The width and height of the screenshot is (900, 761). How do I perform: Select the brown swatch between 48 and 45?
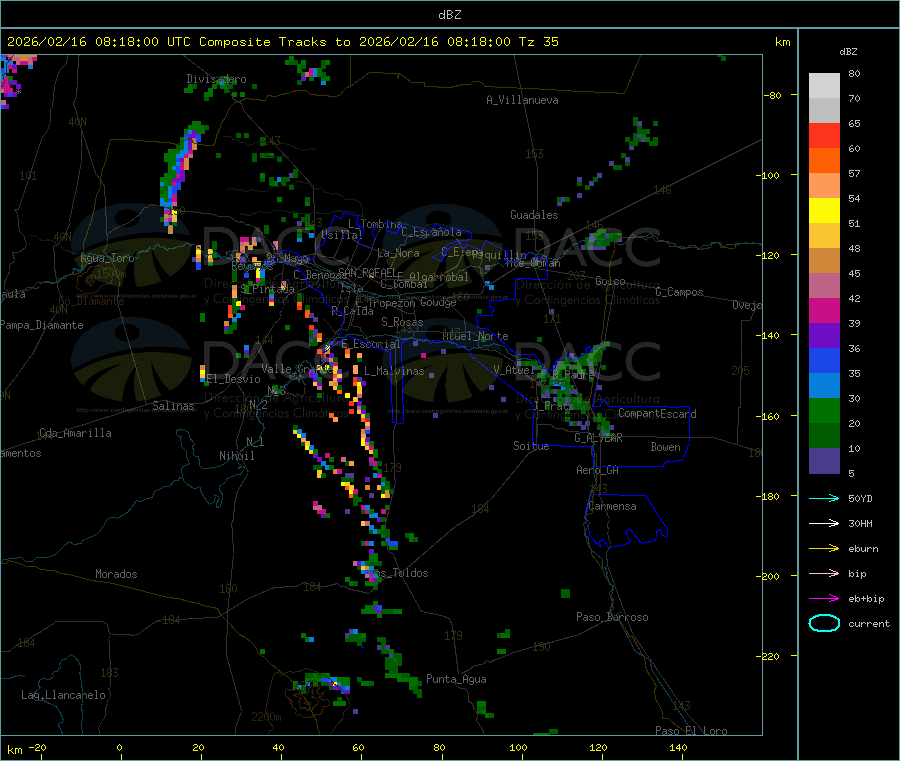pyautogui.click(x=824, y=261)
